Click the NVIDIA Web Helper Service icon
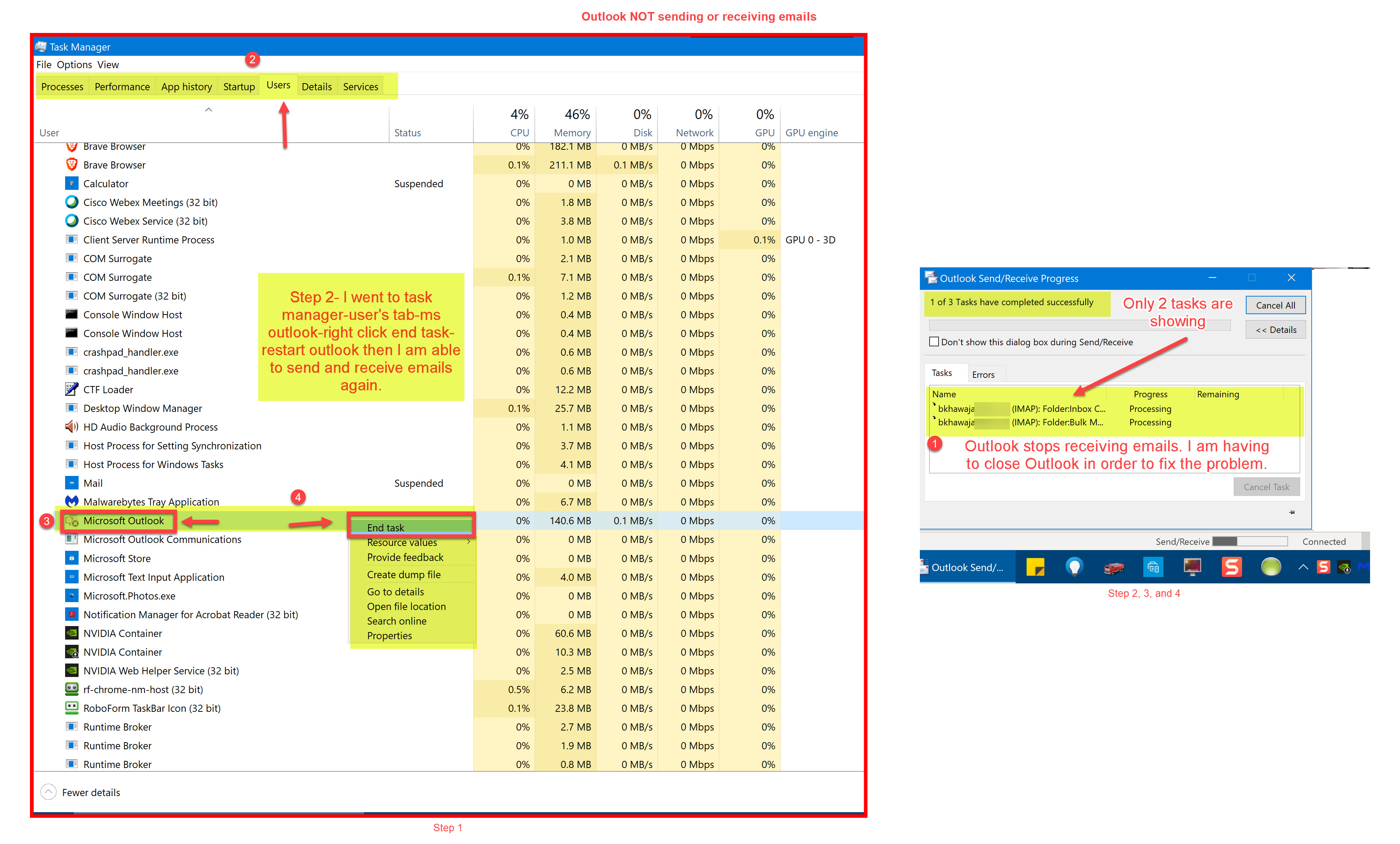The width and height of the screenshot is (1400, 844). tap(71, 671)
